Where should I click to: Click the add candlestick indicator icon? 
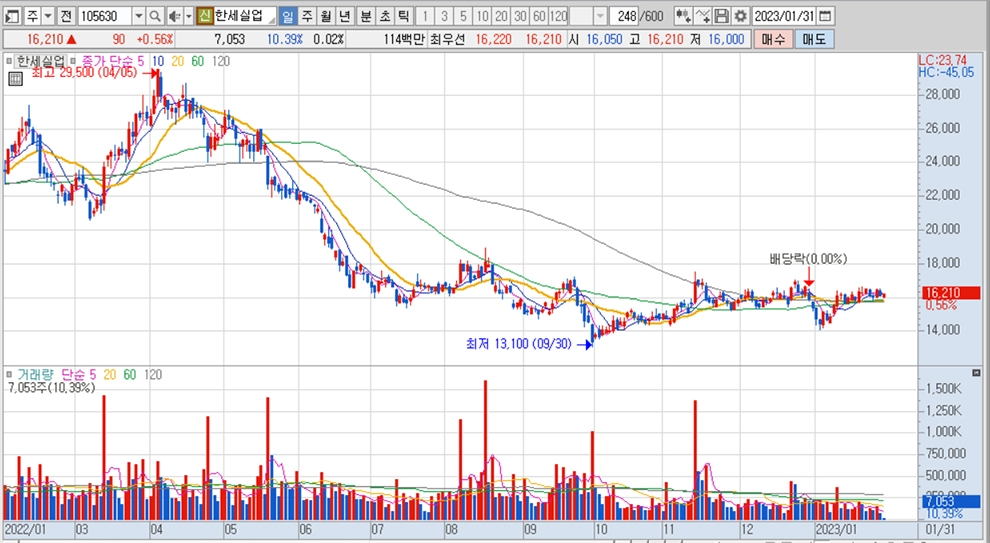point(683,16)
